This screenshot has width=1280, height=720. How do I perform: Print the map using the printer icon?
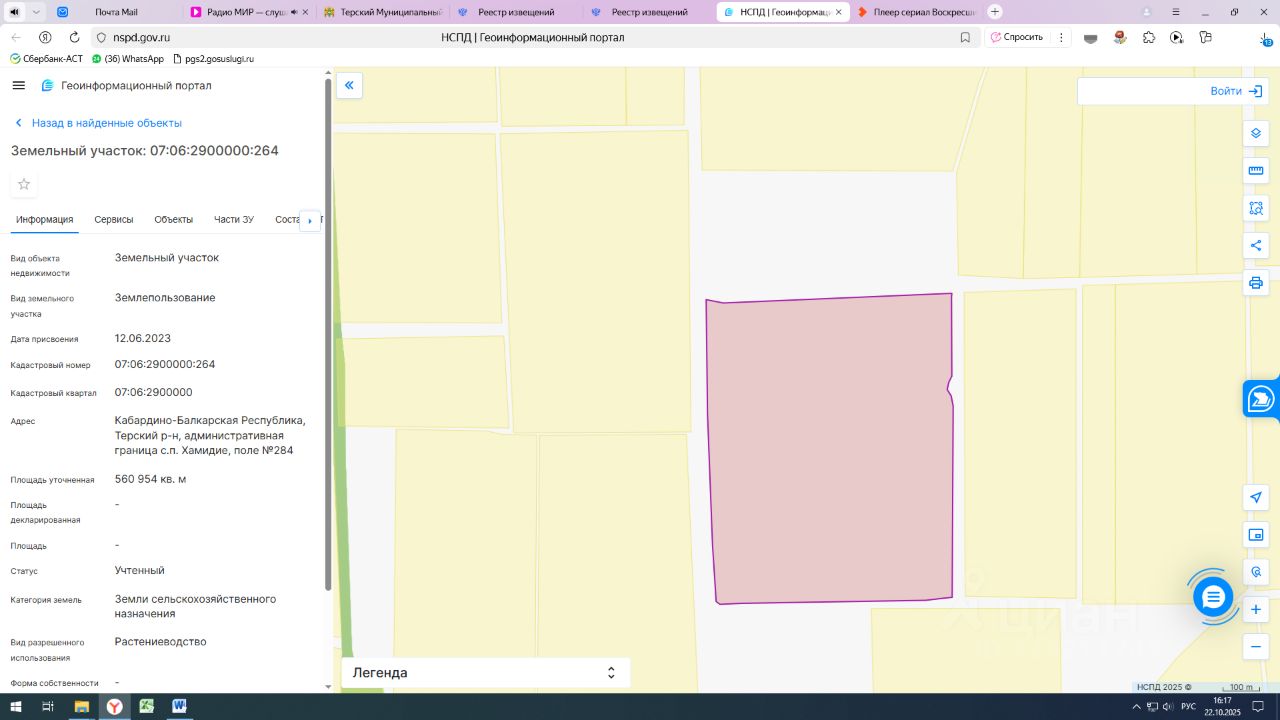pos(1256,283)
